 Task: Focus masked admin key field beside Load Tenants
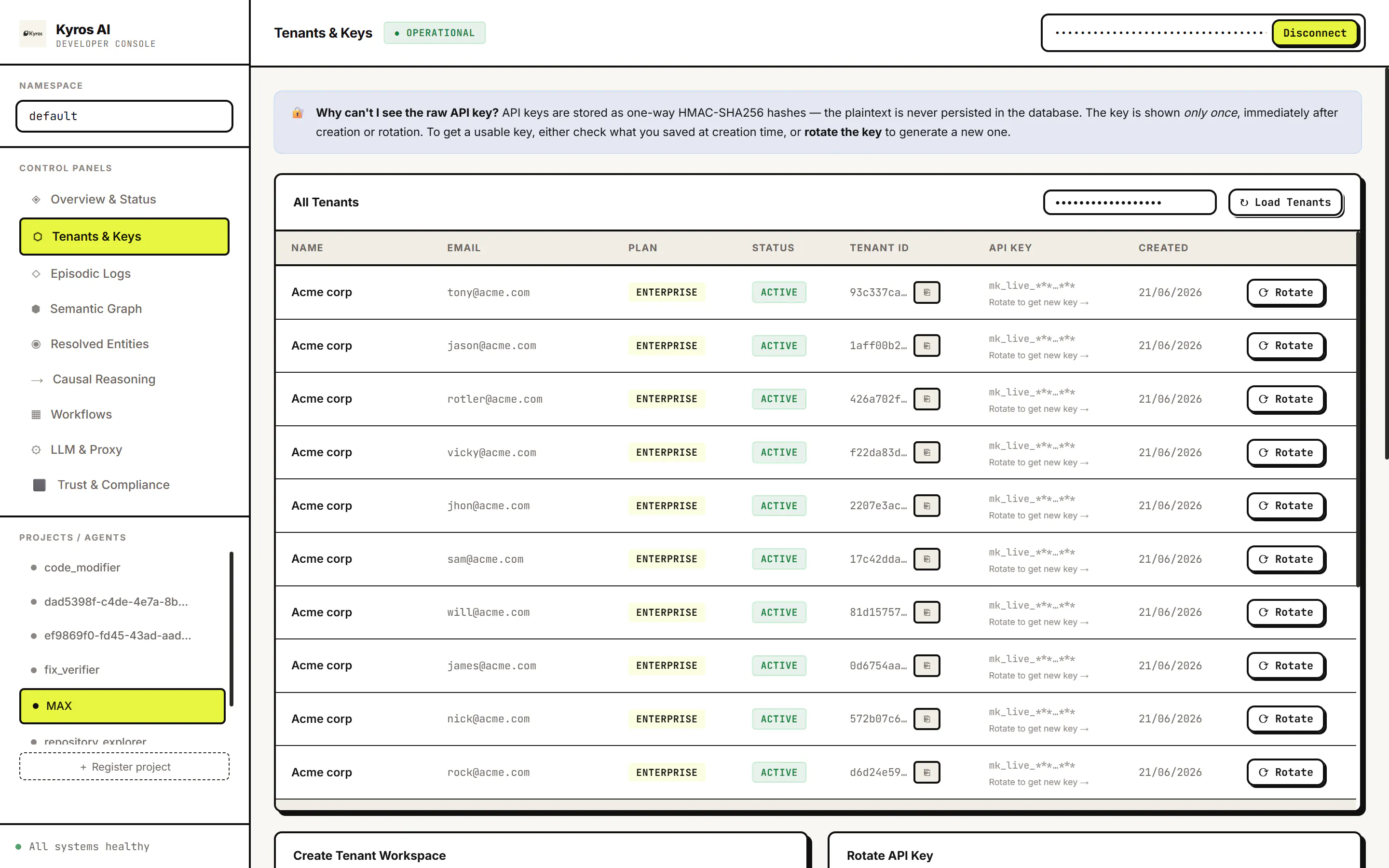tap(1129, 203)
